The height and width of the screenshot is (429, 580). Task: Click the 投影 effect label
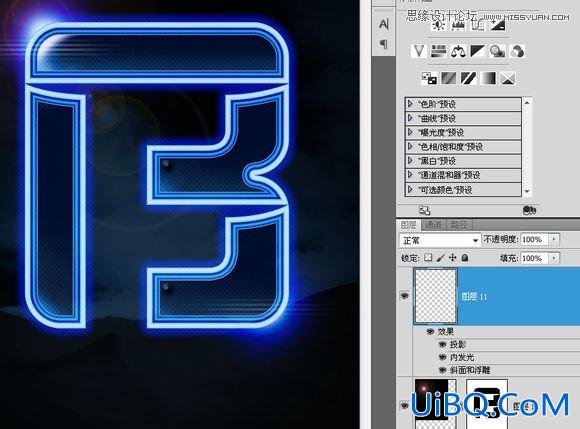(458, 345)
